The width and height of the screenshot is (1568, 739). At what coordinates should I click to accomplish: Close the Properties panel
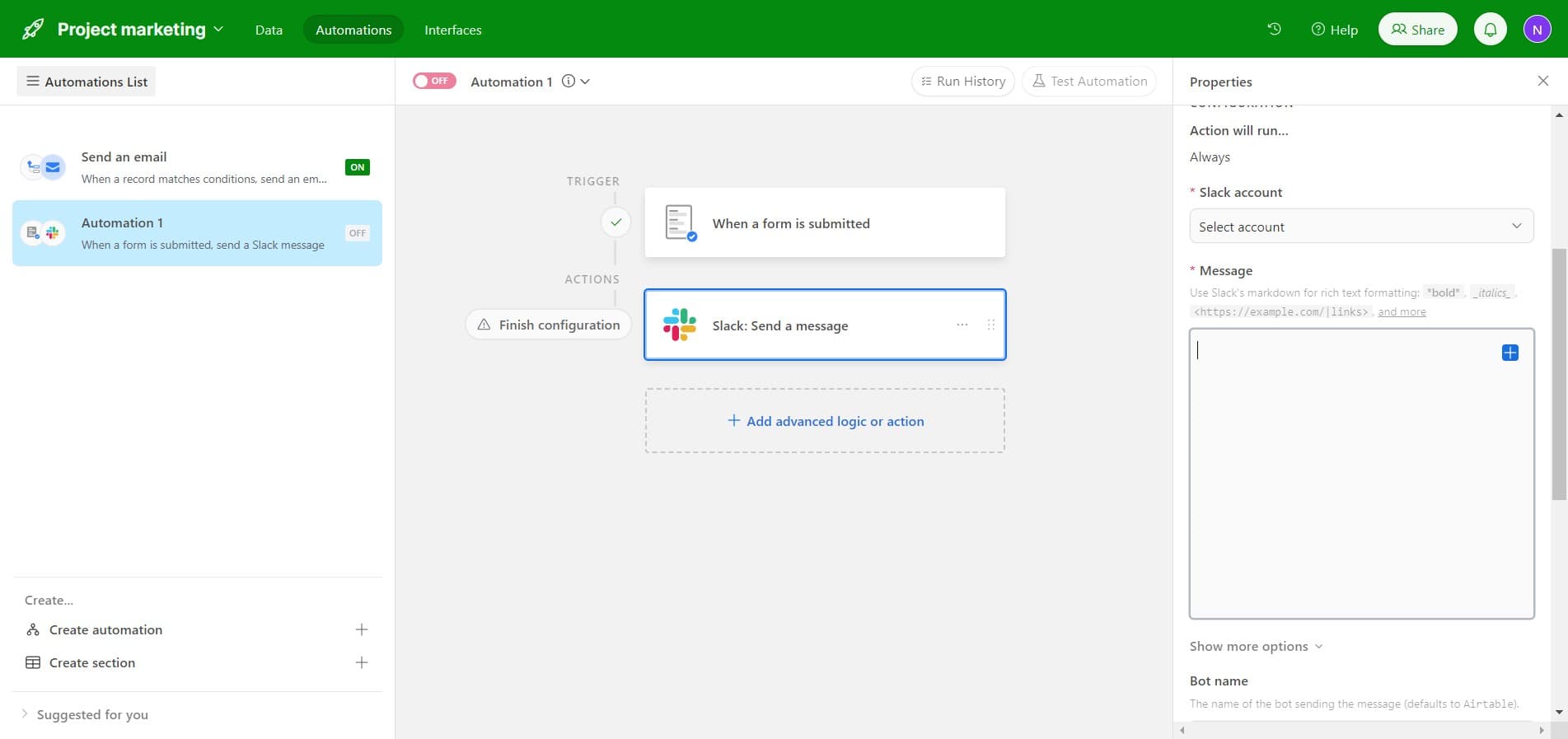click(x=1542, y=81)
